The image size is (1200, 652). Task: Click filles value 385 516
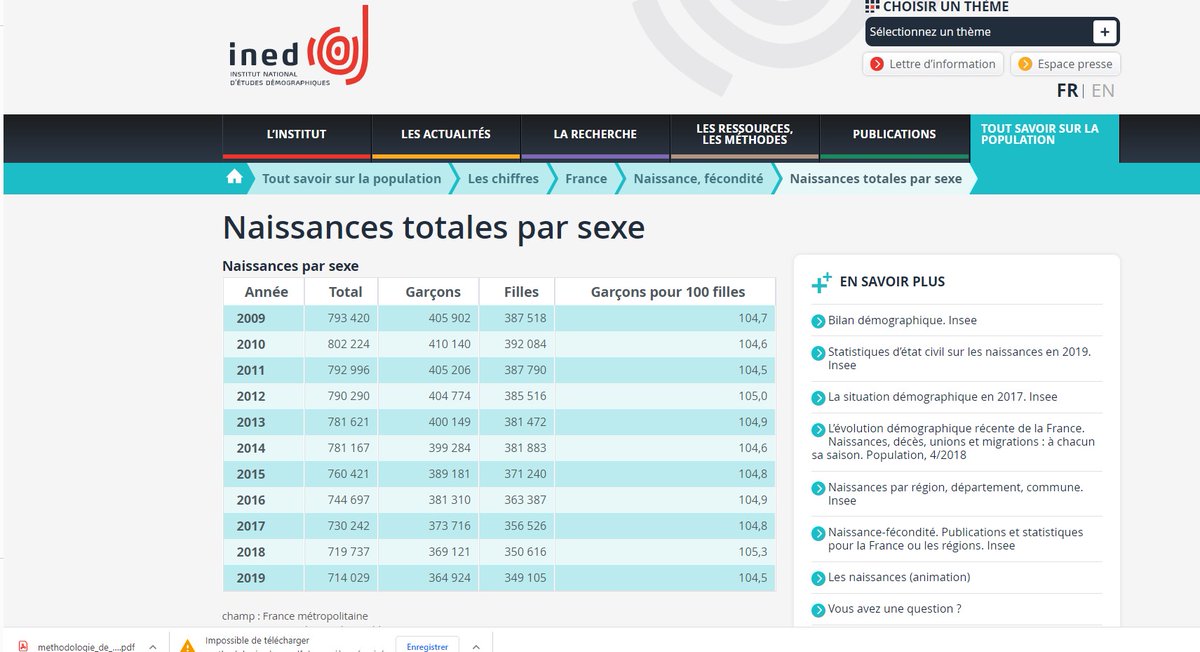click(x=523, y=396)
